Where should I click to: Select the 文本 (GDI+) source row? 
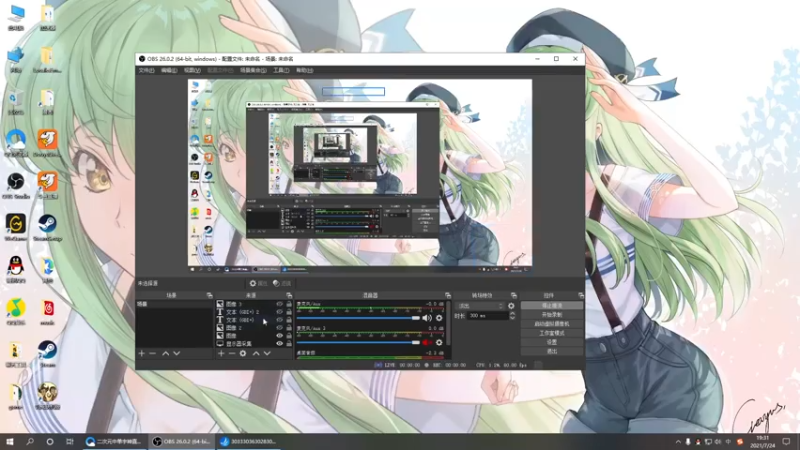click(254, 320)
